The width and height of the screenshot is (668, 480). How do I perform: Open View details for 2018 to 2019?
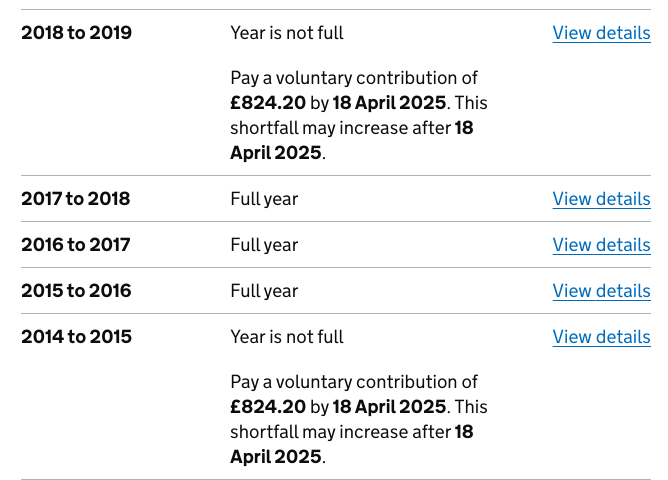(x=602, y=33)
